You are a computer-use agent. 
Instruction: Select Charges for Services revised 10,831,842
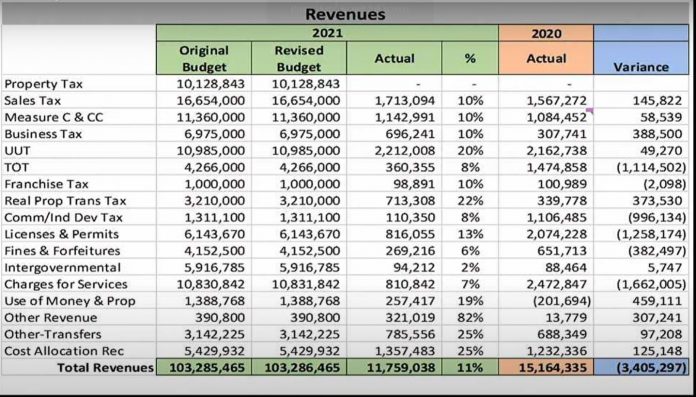pos(306,284)
